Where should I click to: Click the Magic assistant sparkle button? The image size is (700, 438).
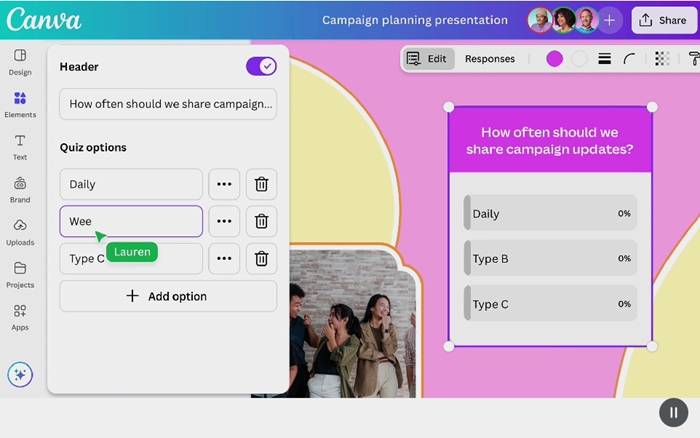click(x=20, y=375)
